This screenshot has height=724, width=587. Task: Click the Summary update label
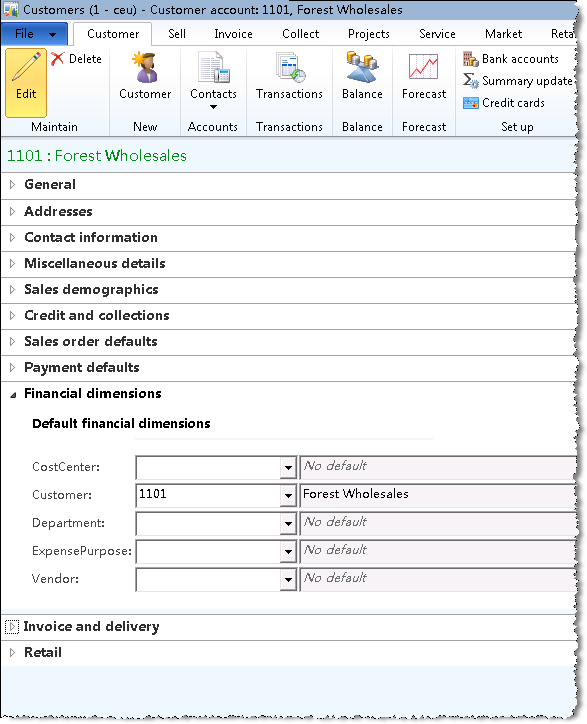pos(527,81)
